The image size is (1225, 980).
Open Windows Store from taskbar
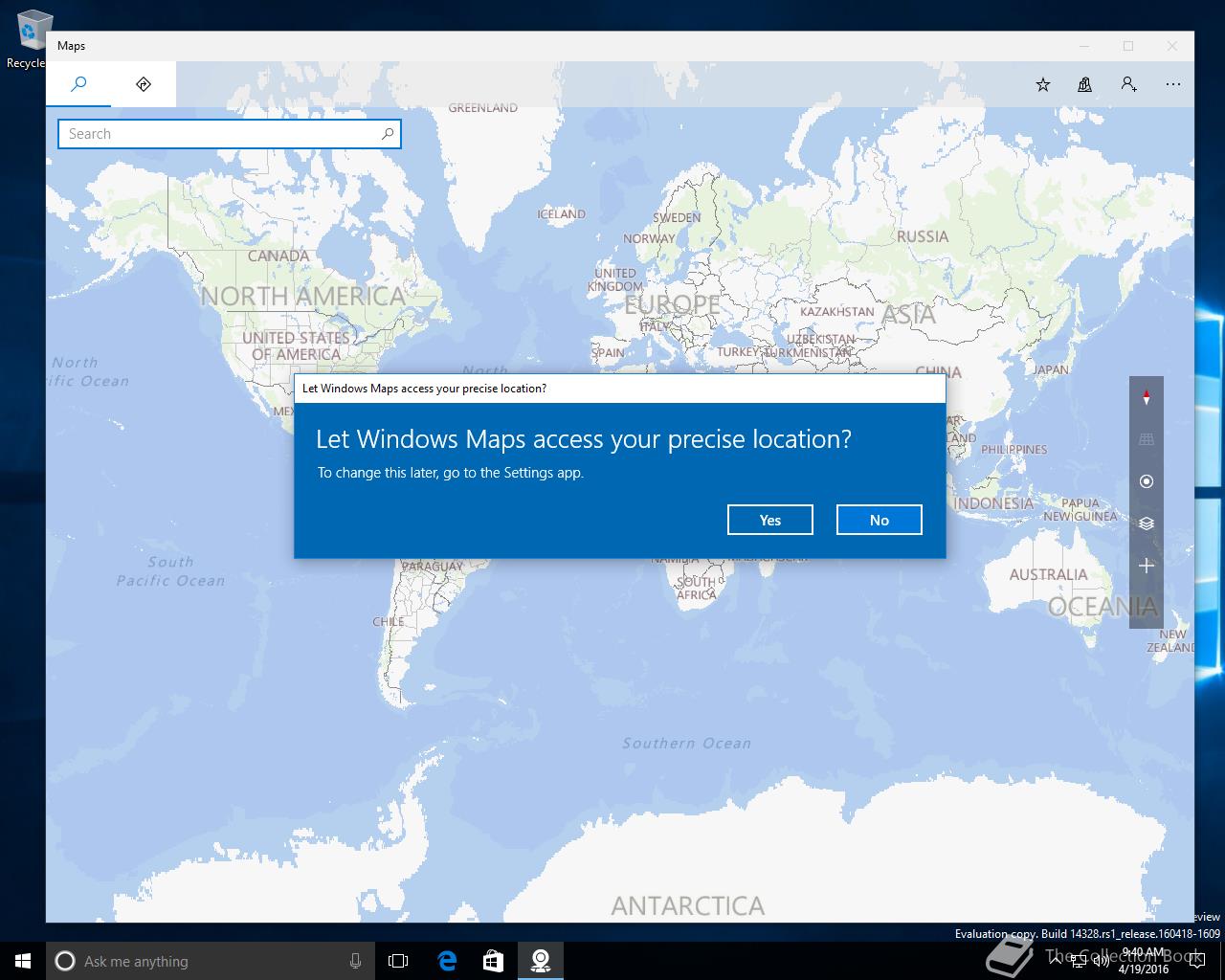click(x=493, y=961)
